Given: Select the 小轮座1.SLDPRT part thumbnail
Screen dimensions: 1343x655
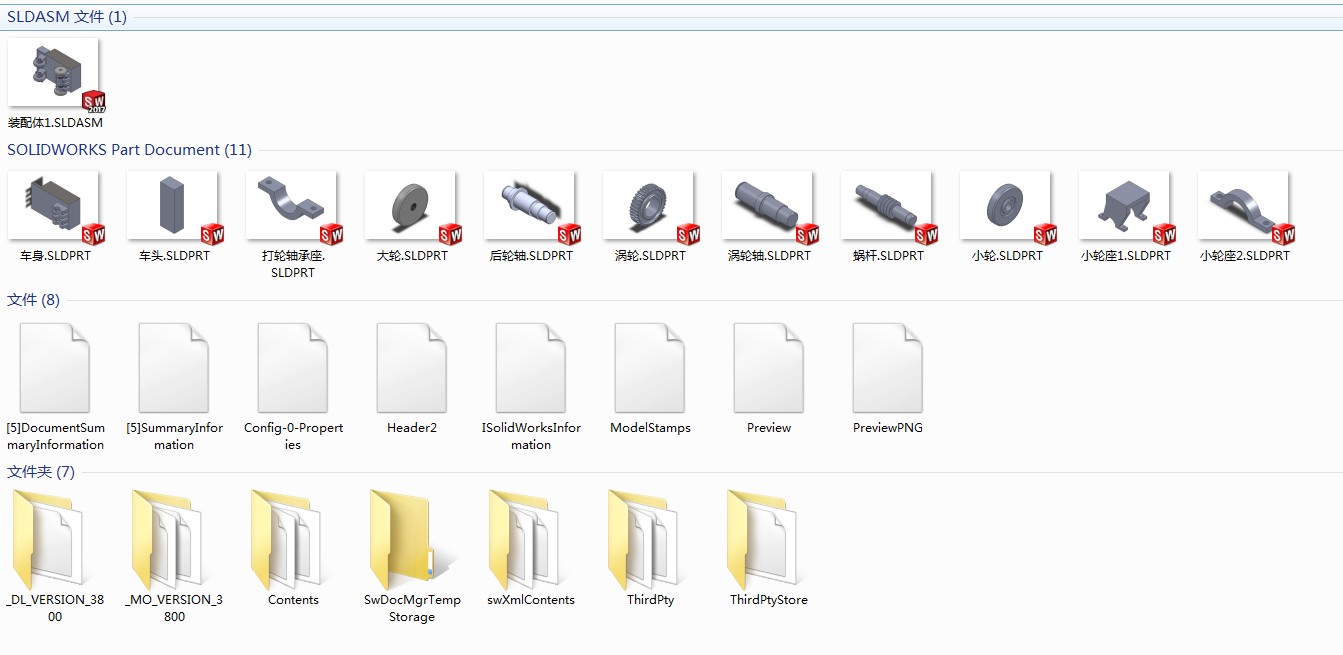Looking at the screenshot, I should [x=1126, y=207].
